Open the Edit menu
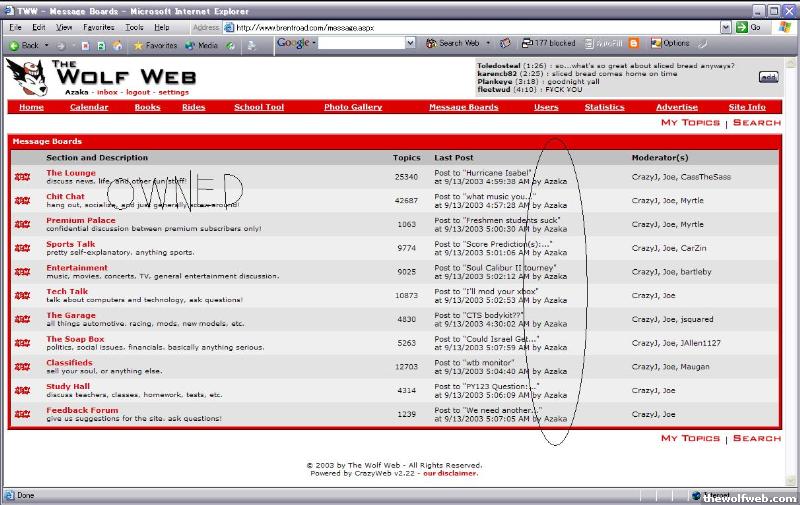 point(39,28)
